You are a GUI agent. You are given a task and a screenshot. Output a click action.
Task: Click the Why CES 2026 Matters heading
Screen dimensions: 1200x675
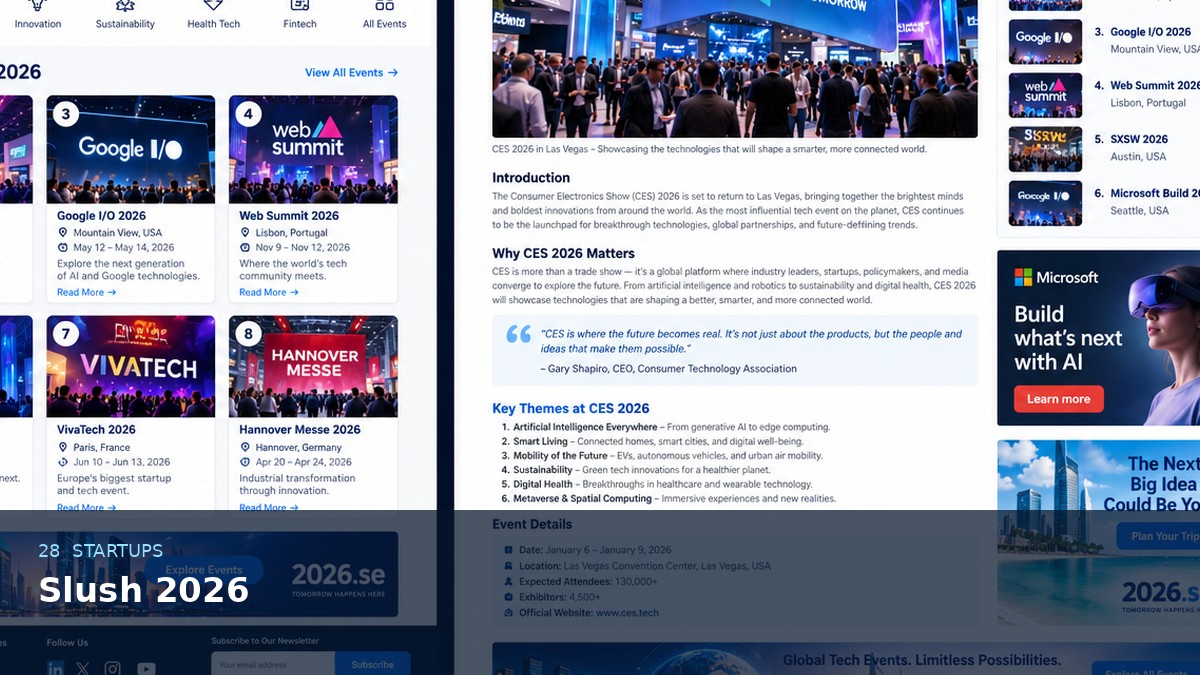point(563,254)
